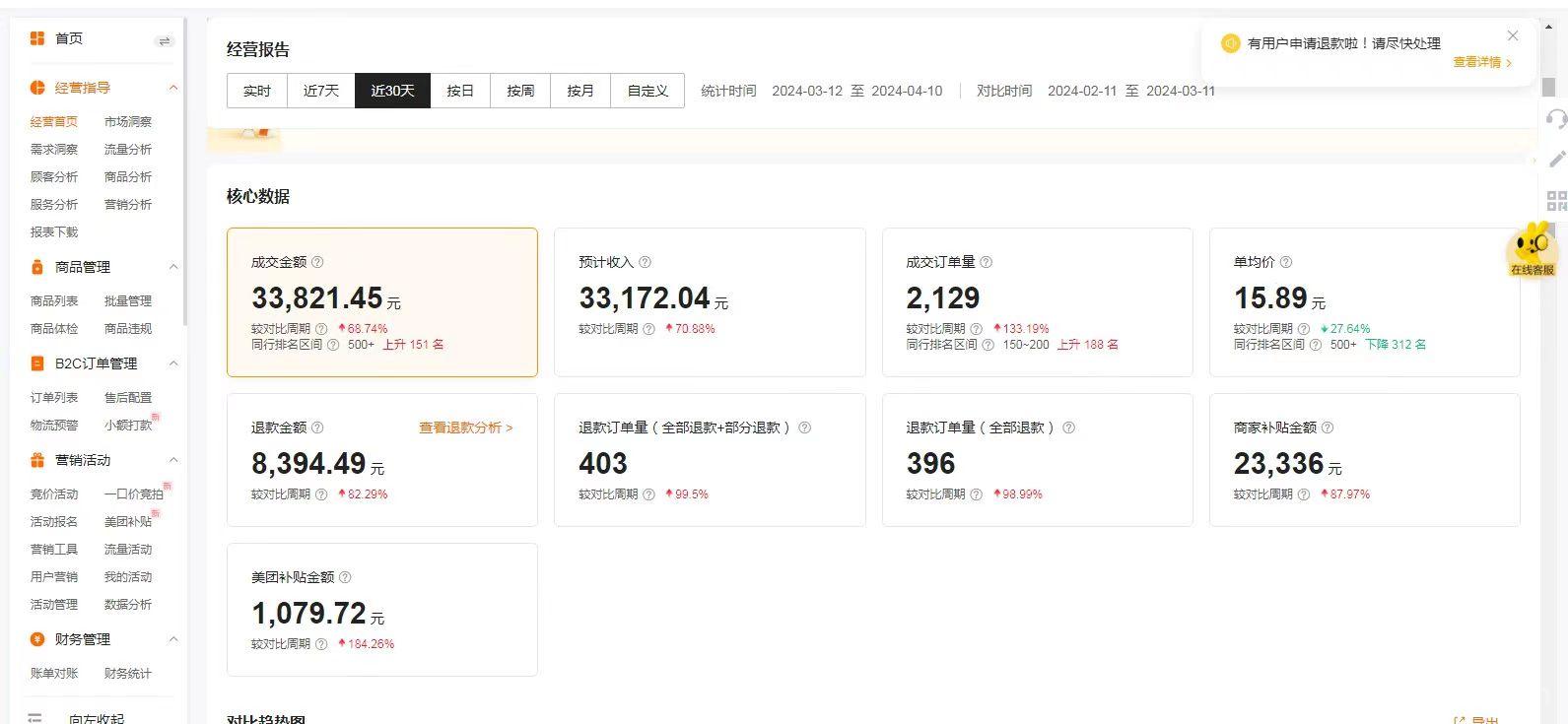This screenshot has width=1568, height=724.
Task: Collapse the 商品管理 menu group
Action: coord(173,267)
